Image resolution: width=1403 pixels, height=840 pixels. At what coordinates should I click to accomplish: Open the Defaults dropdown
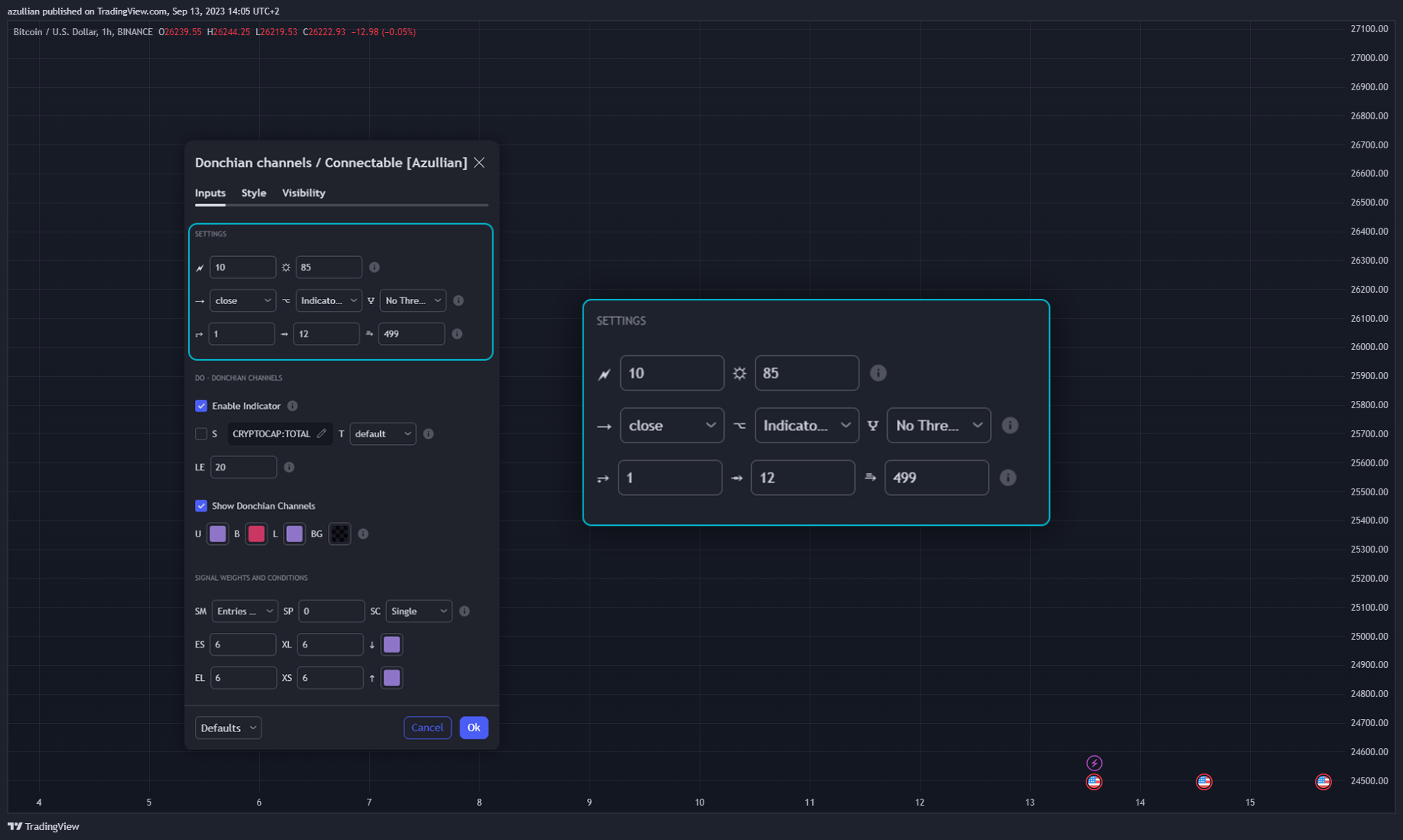click(228, 728)
